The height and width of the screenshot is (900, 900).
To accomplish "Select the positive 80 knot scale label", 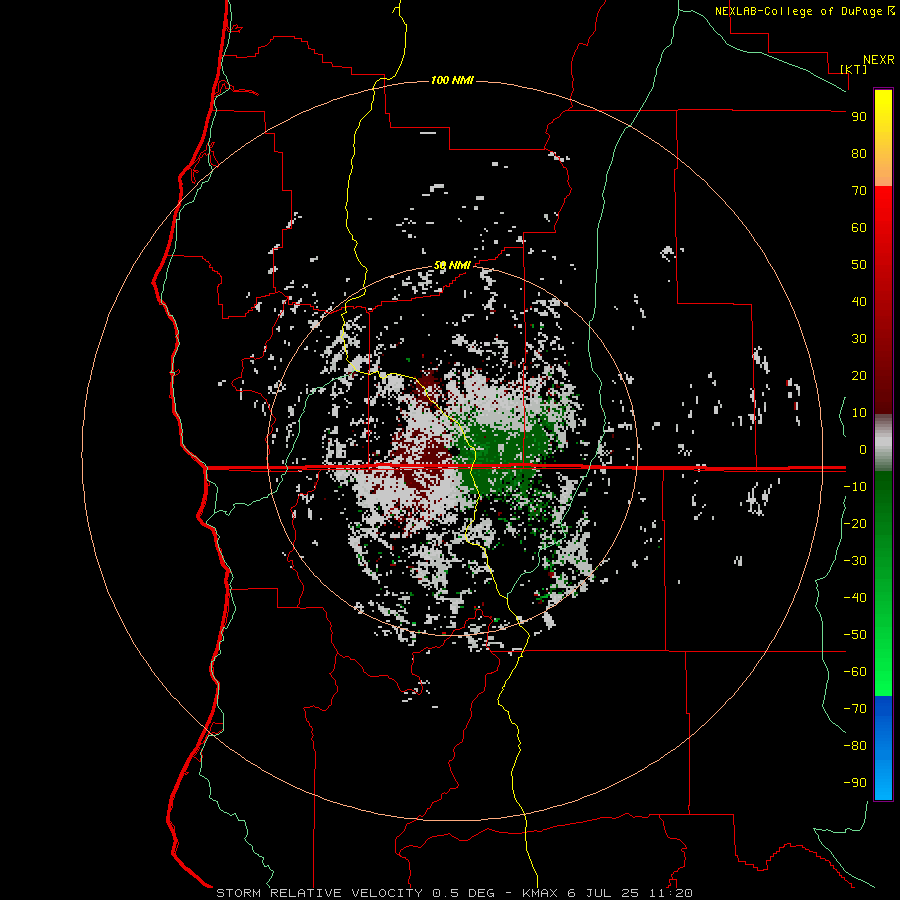I will [859, 154].
